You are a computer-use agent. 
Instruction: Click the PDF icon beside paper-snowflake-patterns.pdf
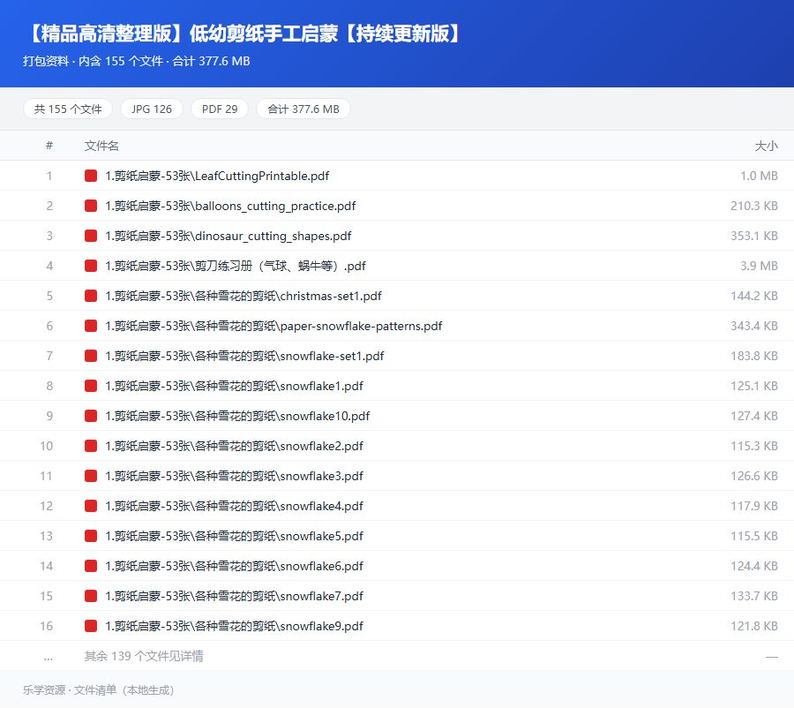tap(91, 326)
